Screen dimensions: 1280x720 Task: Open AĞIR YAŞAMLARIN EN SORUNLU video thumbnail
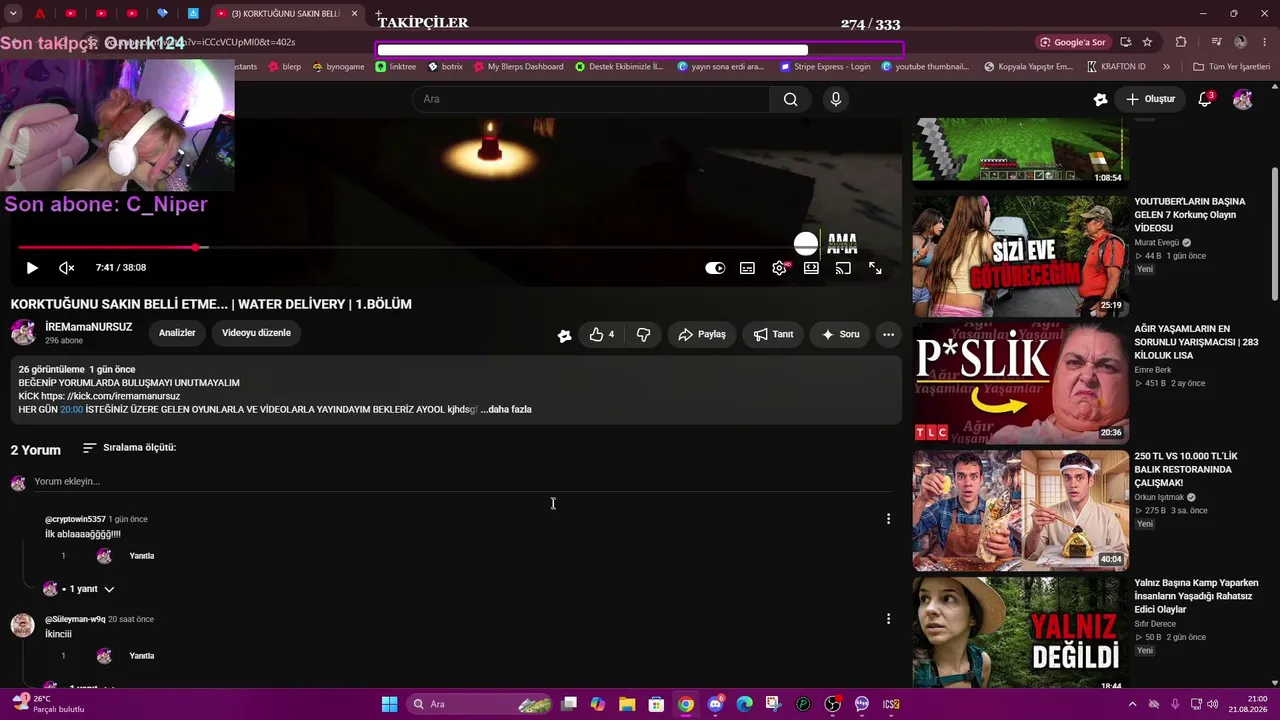coord(1020,383)
